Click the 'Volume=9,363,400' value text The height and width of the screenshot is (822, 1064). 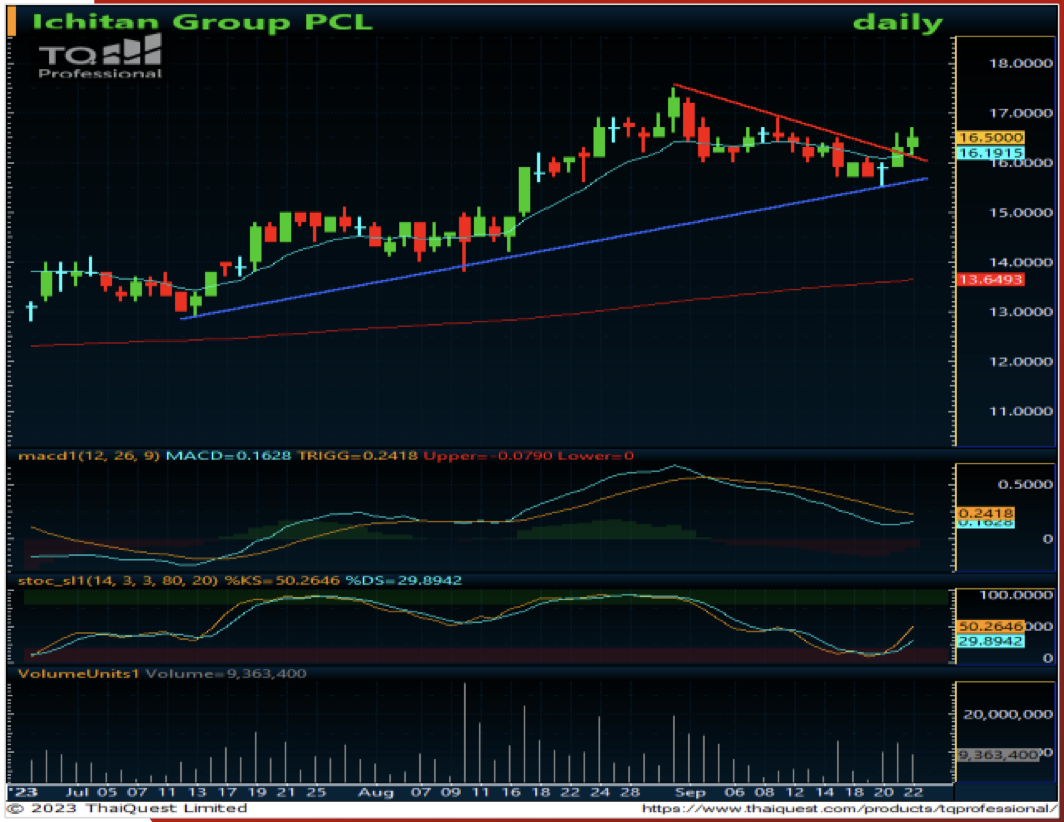pos(226,673)
